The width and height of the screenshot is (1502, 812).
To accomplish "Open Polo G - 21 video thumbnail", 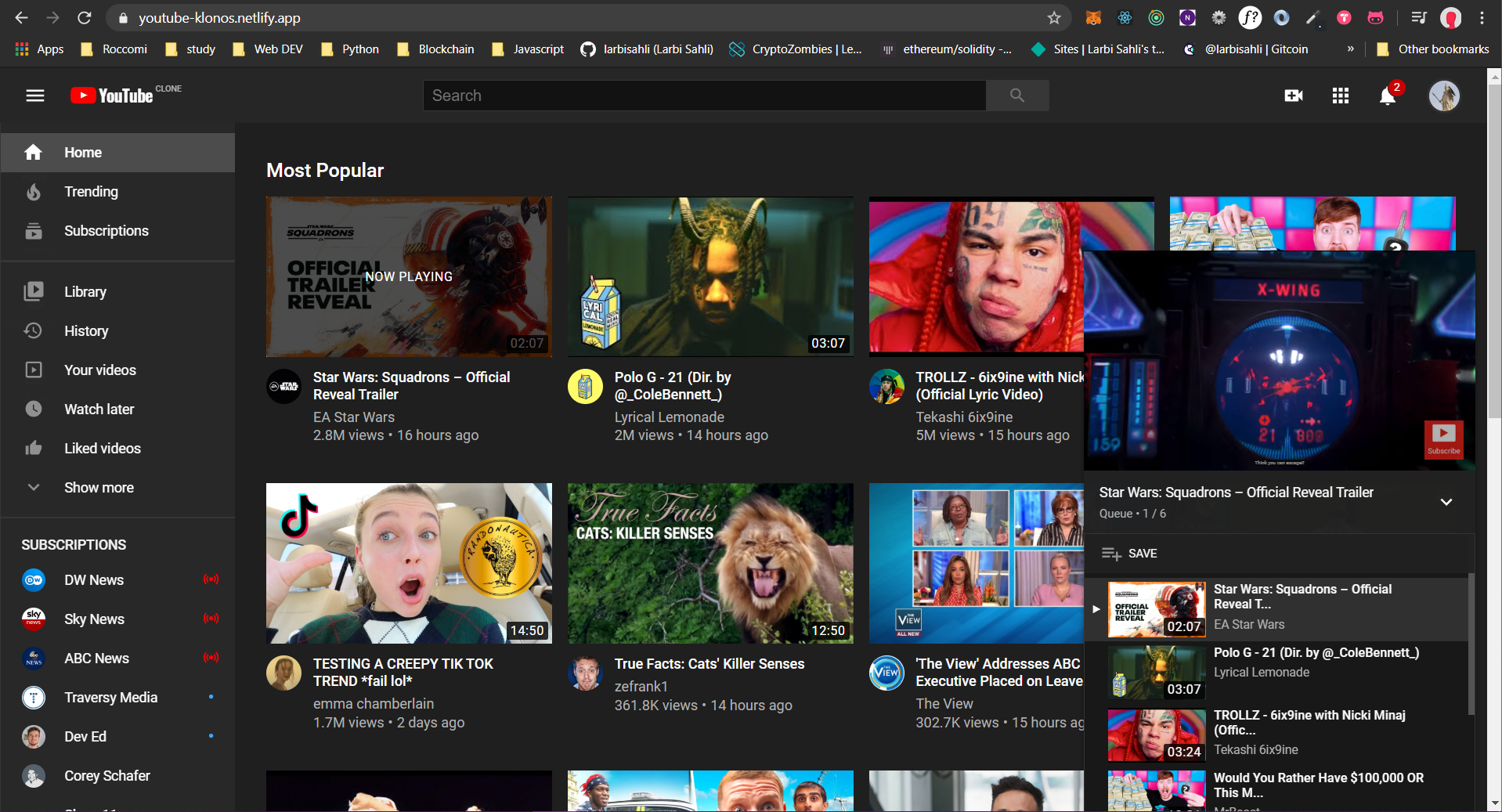I will pyautogui.click(x=710, y=276).
